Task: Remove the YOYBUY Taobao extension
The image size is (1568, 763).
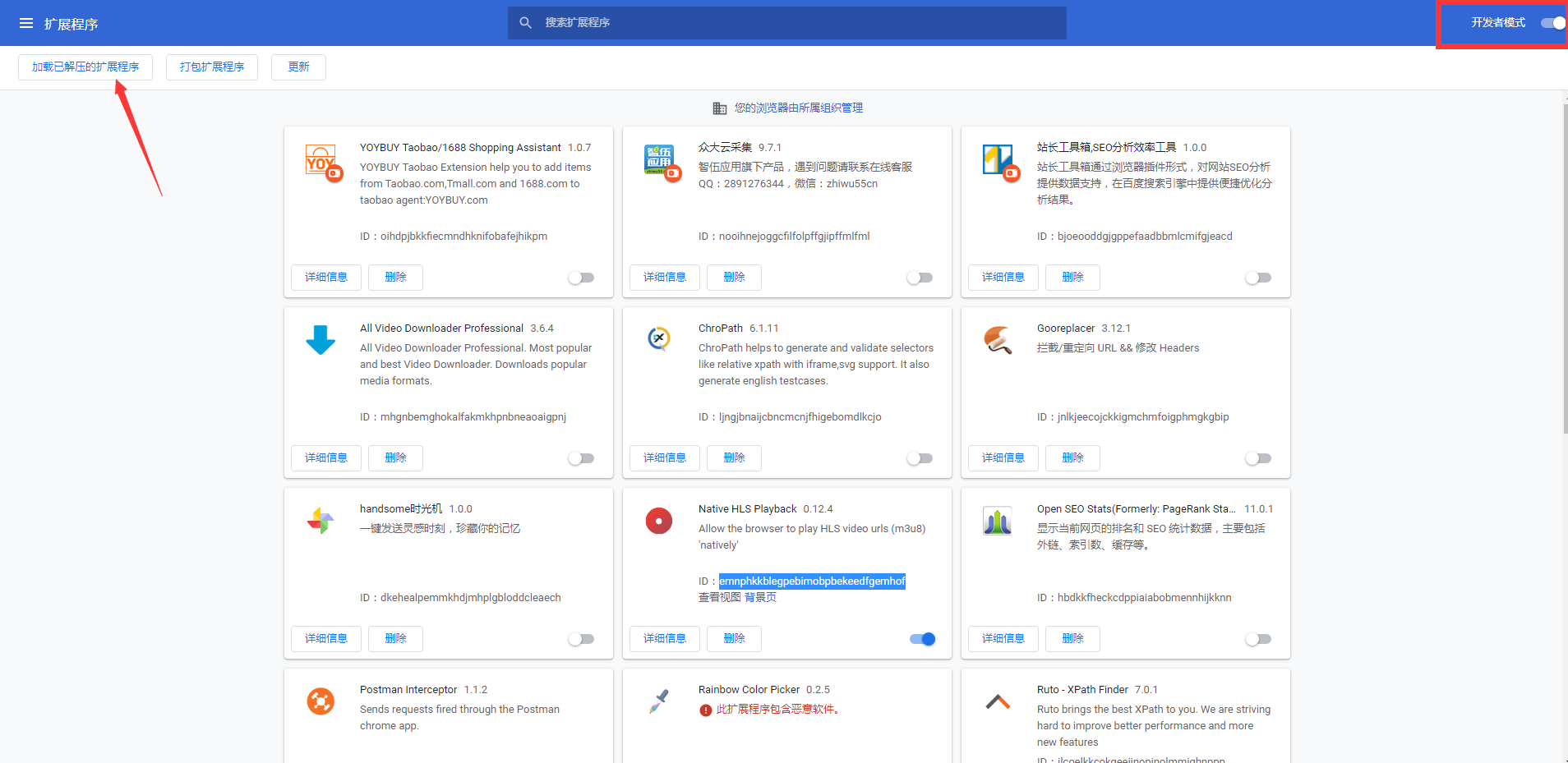Action: click(395, 278)
